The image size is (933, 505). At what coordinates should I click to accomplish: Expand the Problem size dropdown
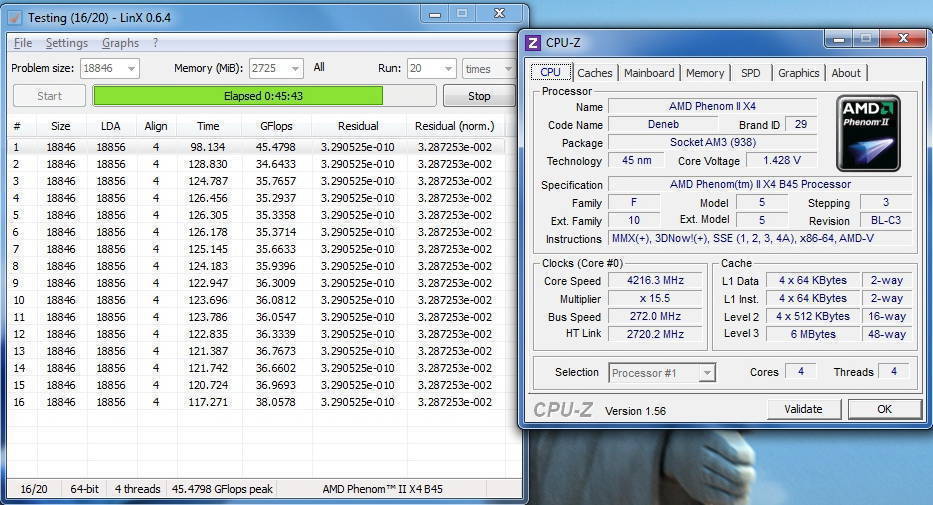point(132,69)
